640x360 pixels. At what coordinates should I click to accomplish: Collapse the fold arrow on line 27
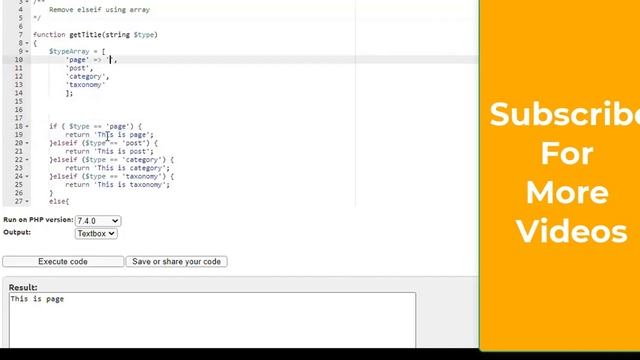coord(27,202)
